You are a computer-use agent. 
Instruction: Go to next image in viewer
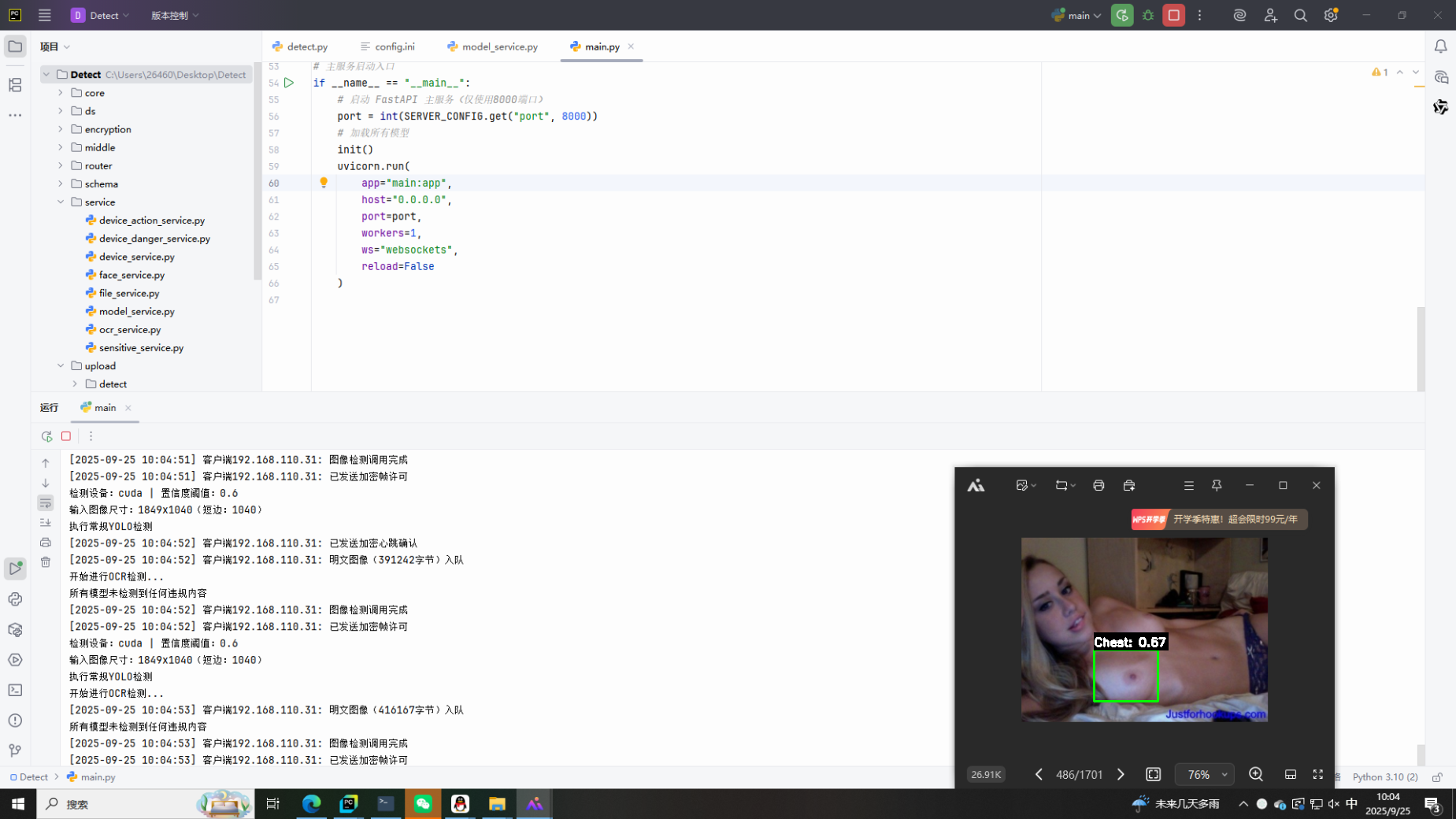(x=1121, y=775)
